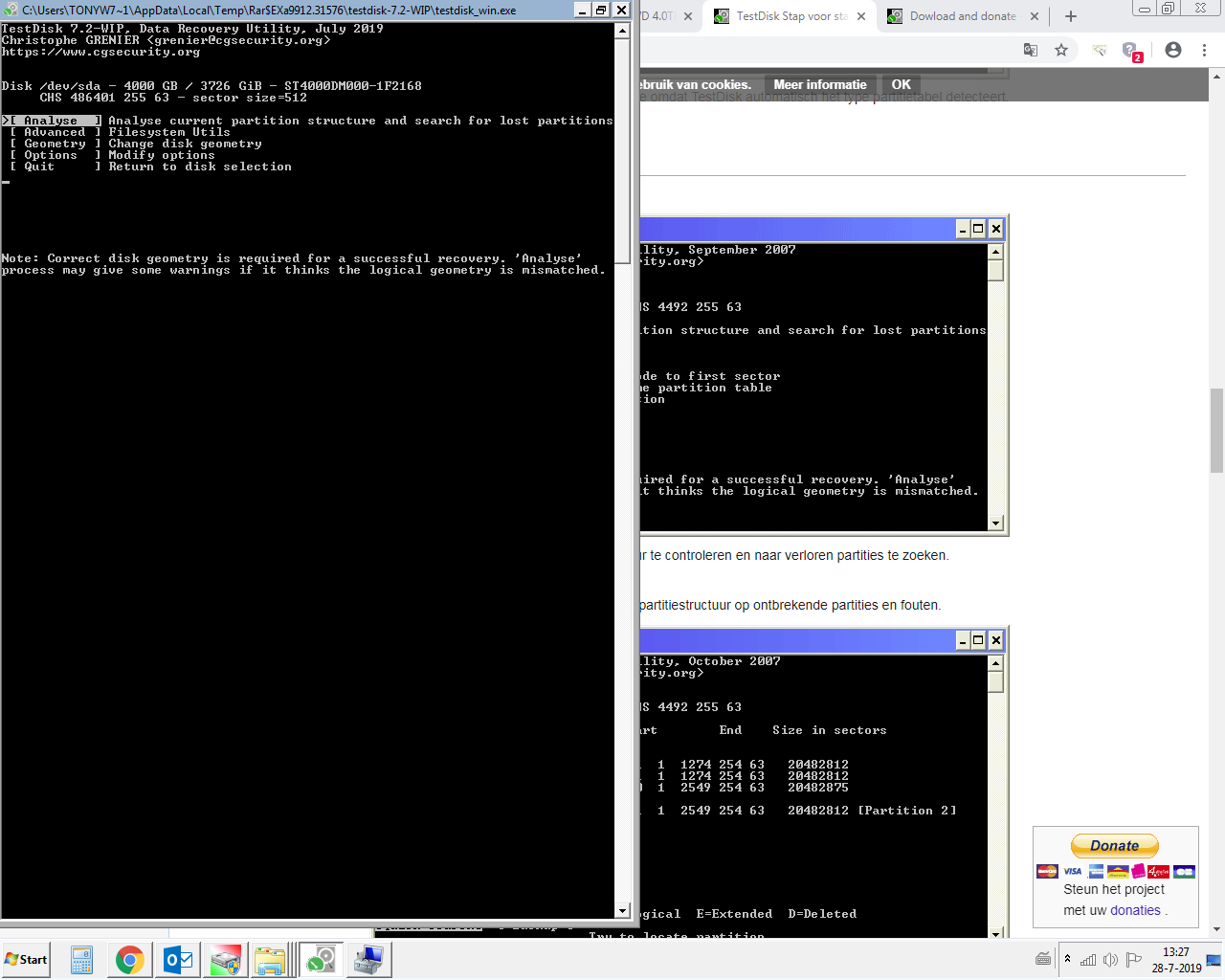
Task: Close the TestDisk Stap voor stap tab
Action: pyautogui.click(x=861, y=16)
